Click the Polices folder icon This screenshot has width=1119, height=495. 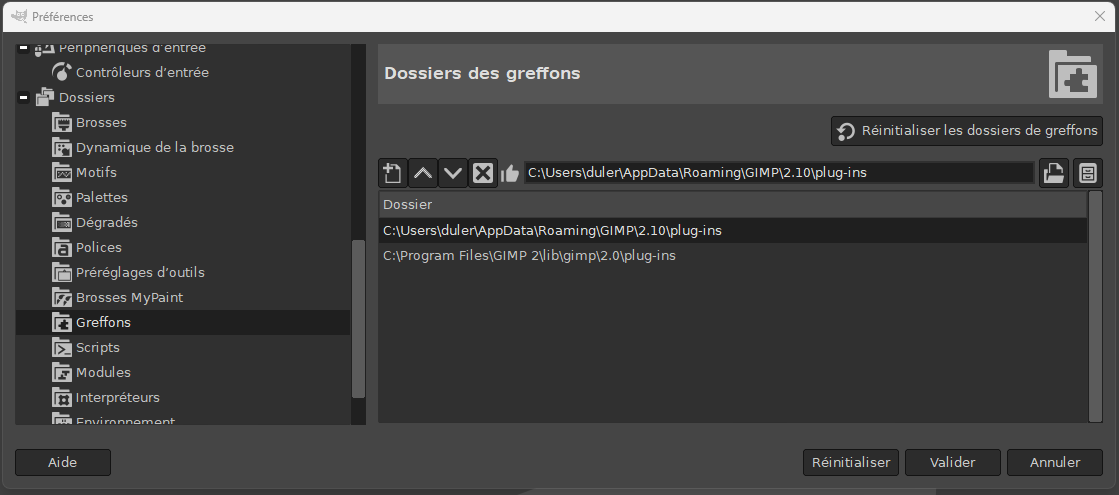tap(63, 248)
